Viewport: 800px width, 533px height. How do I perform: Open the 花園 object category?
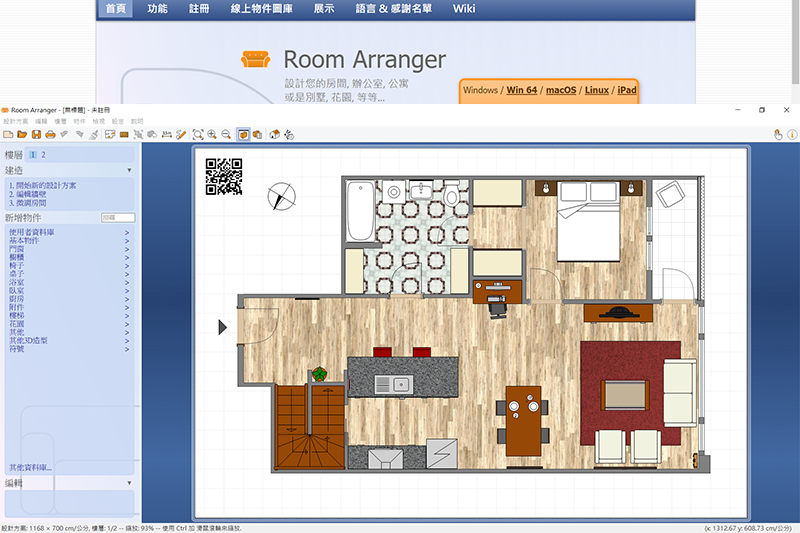point(69,324)
